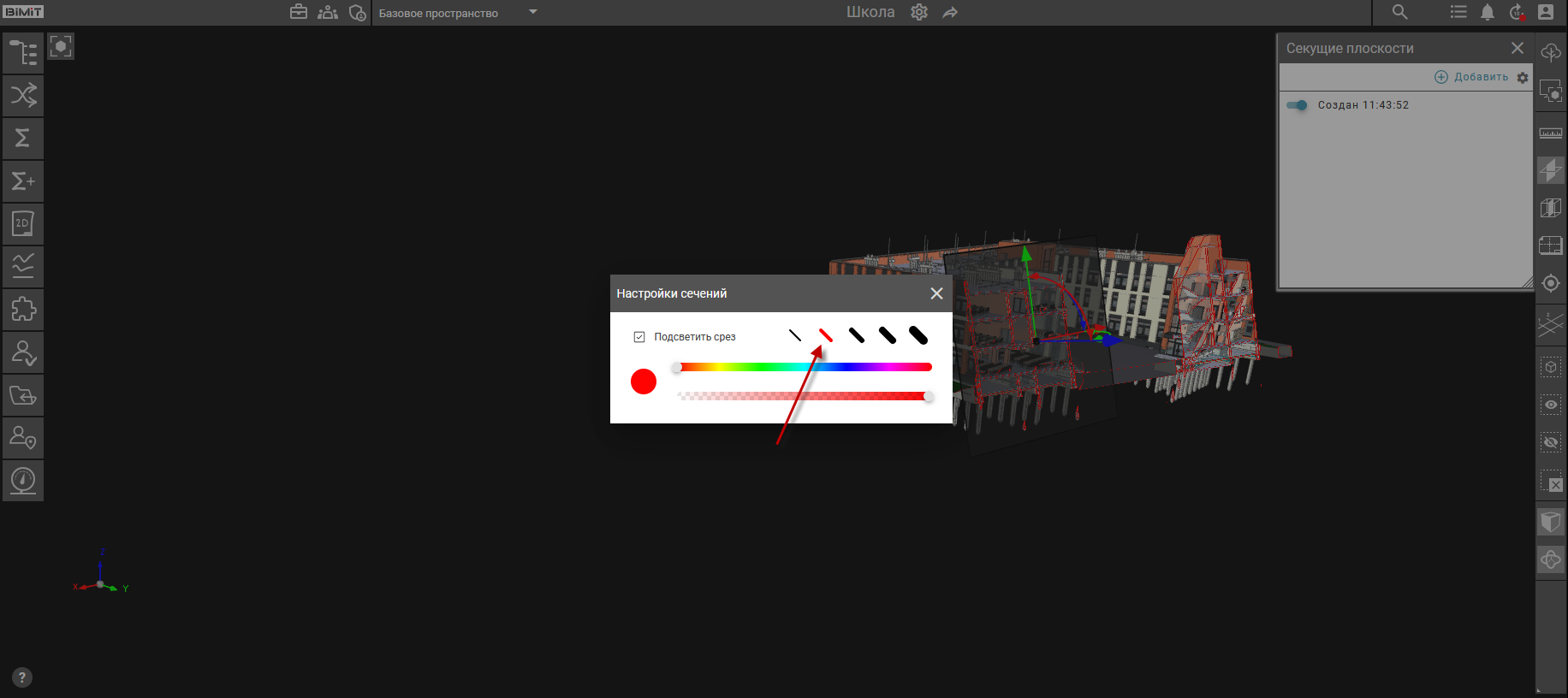Image resolution: width=1568 pixels, height=698 pixels.
Task: Open section settings gear beside 'Добавить'
Action: tap(1523, 77)
